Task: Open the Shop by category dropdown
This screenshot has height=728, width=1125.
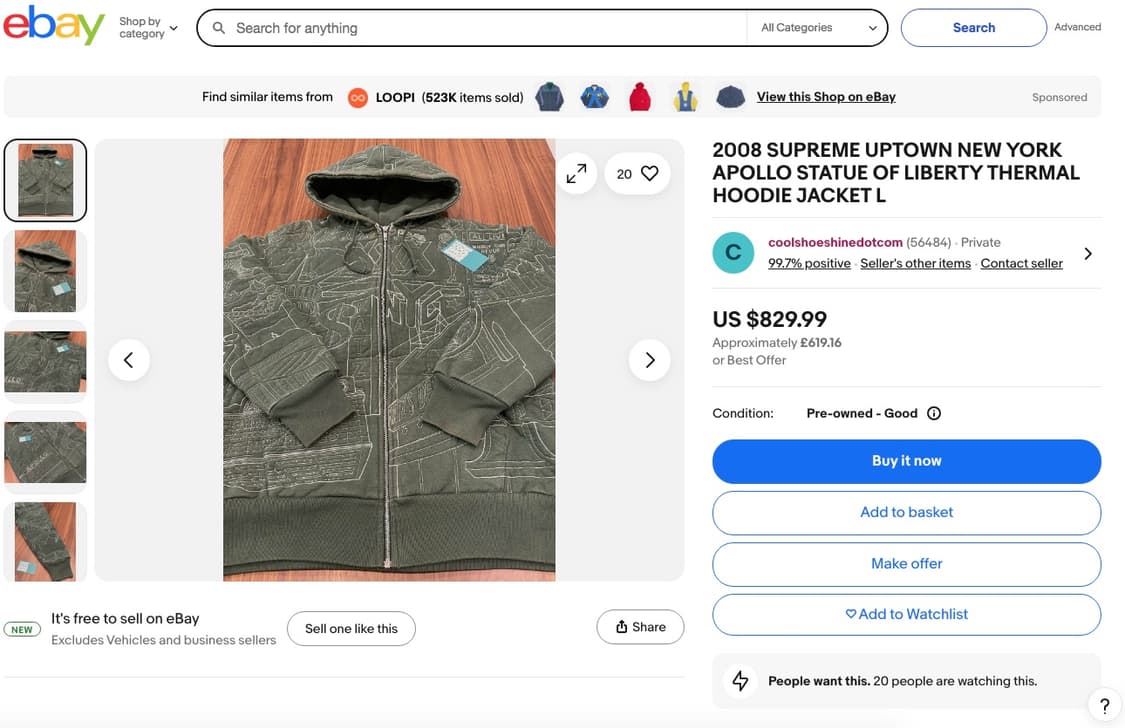Action: pyautogui.click(x=148, y=28)
